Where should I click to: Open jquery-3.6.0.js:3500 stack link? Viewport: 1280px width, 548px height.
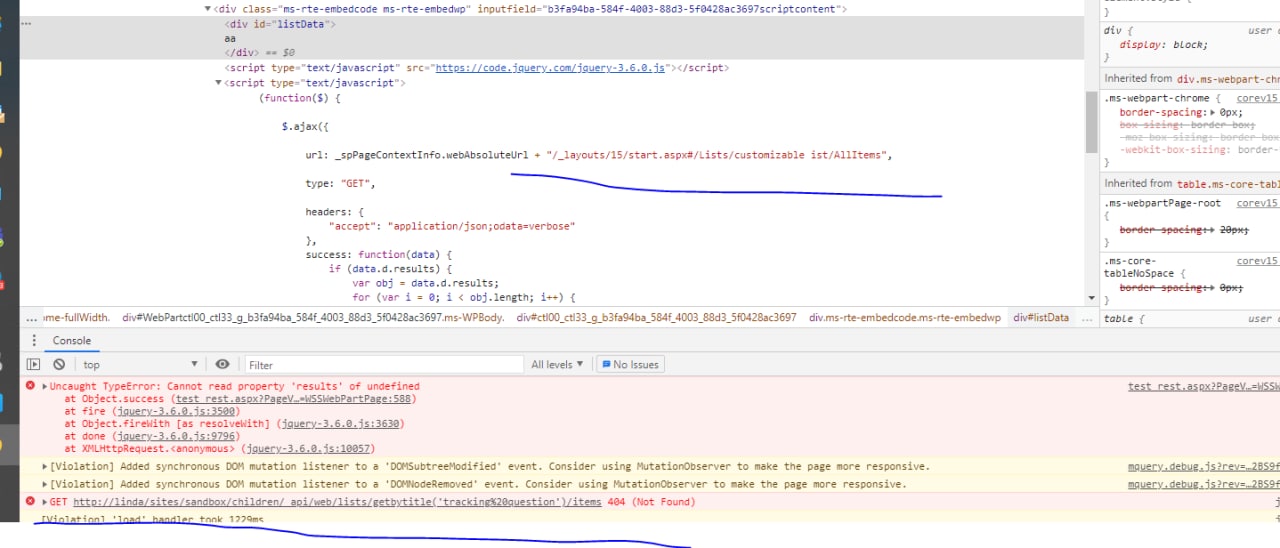pyautogui.click(x=175, y=410)
